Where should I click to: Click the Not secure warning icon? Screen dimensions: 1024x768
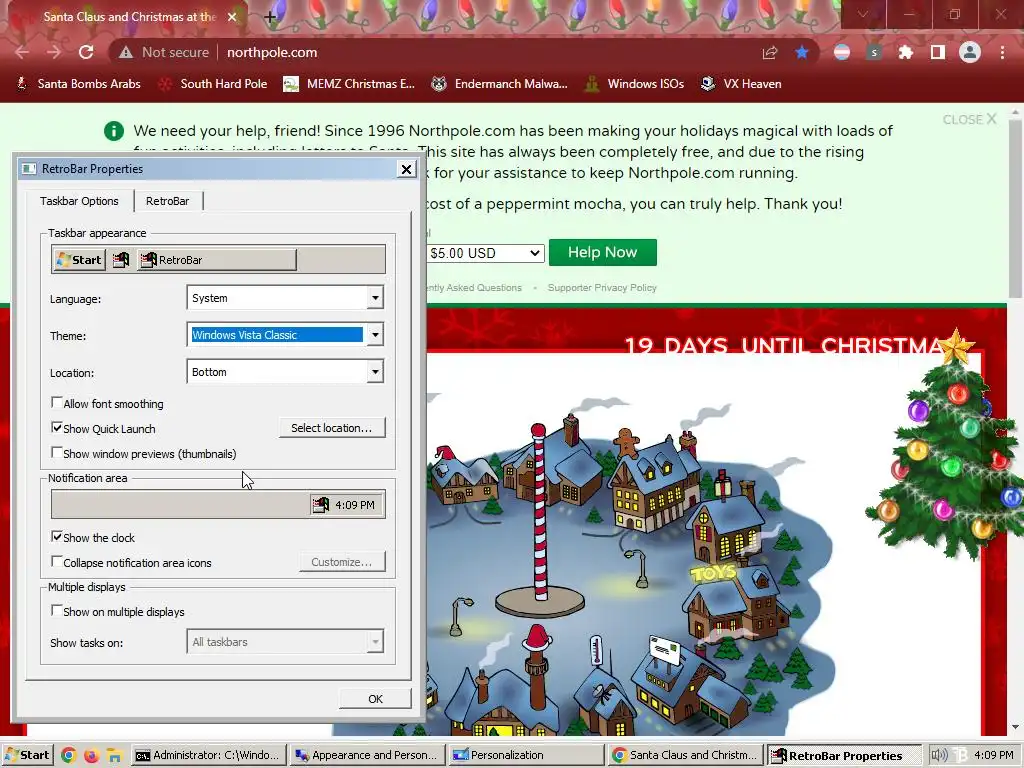pos(125,52)
